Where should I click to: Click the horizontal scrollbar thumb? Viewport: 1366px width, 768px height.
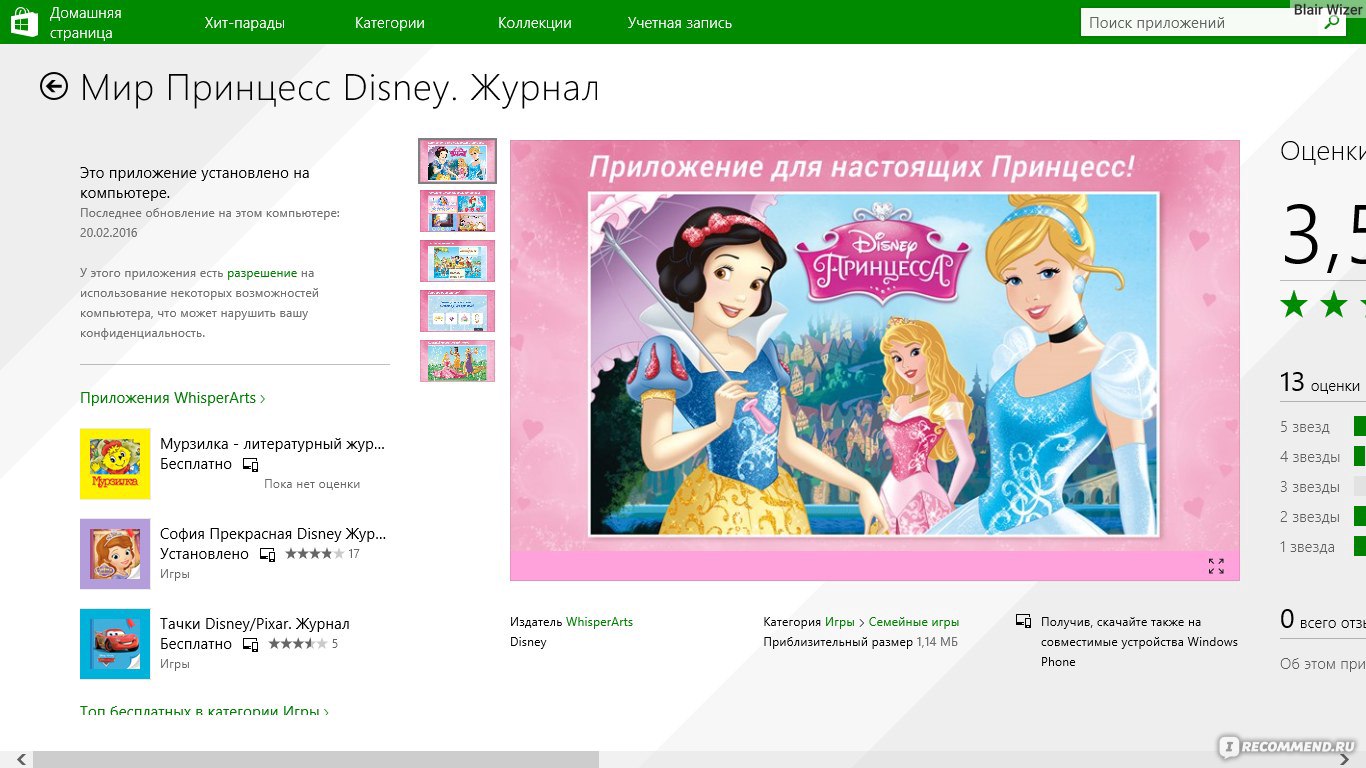[315, 760]
